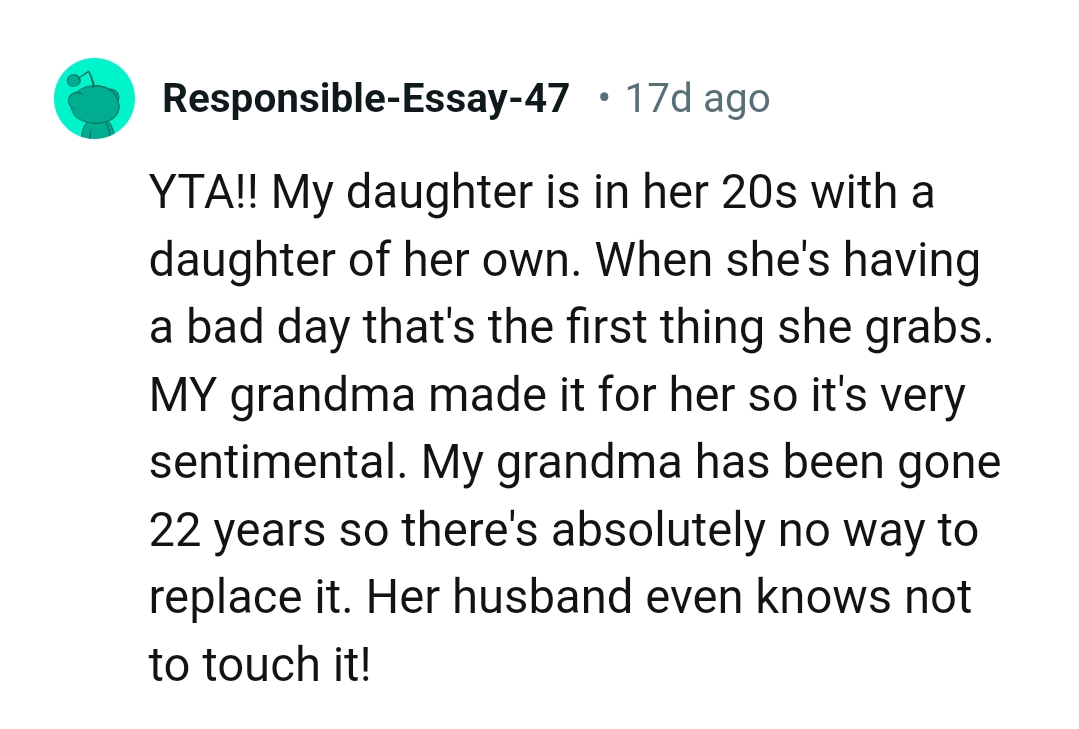Open the Responsible-Essay-47 user profile

pyautogui.click(x=365, y=98)
